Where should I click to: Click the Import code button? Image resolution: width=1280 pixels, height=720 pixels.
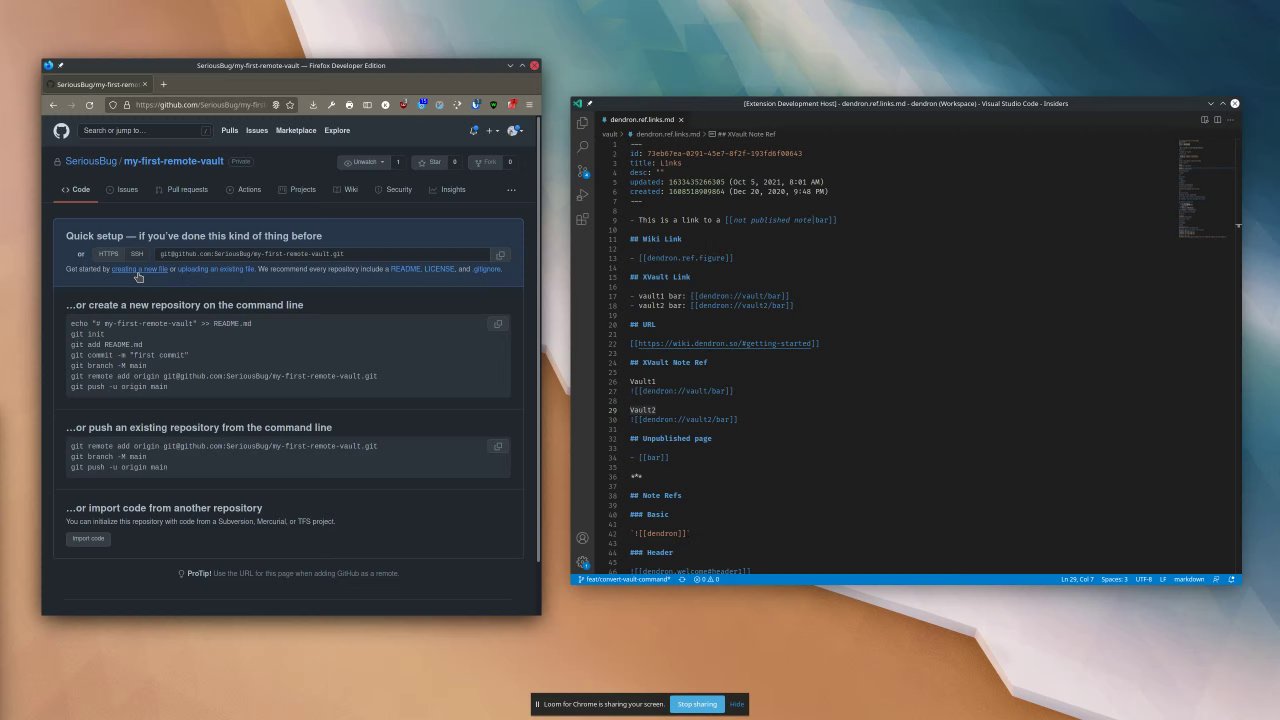(88, 539)
